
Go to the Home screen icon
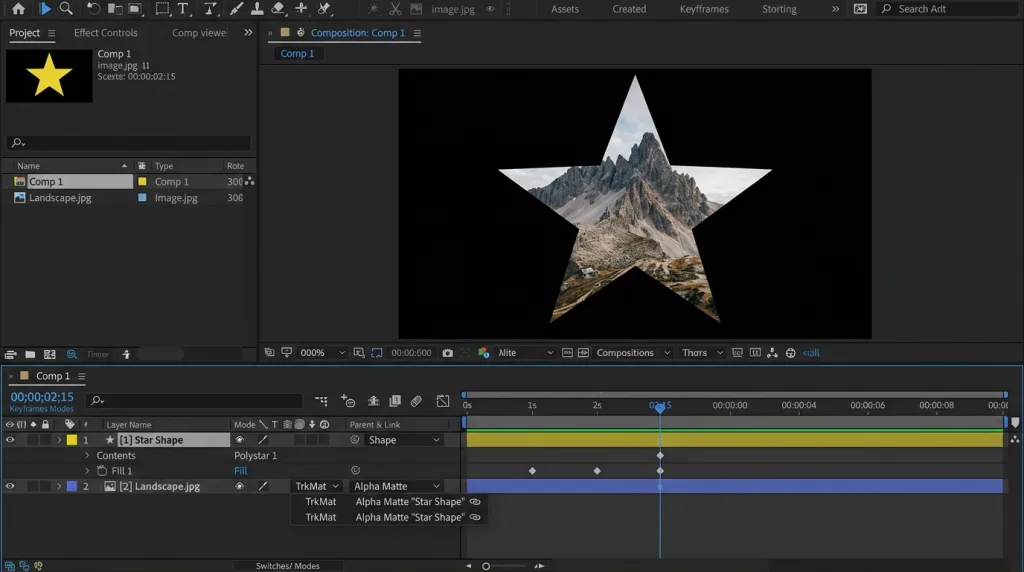[x=18, y=8]
